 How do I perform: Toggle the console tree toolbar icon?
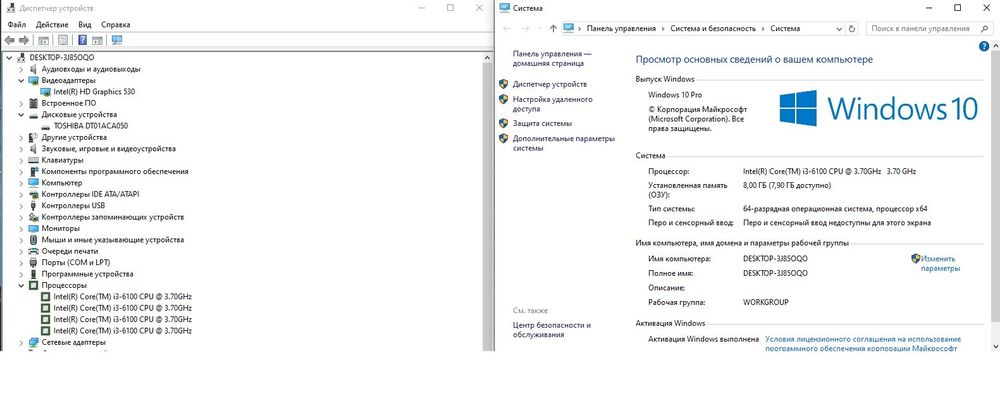43,40
